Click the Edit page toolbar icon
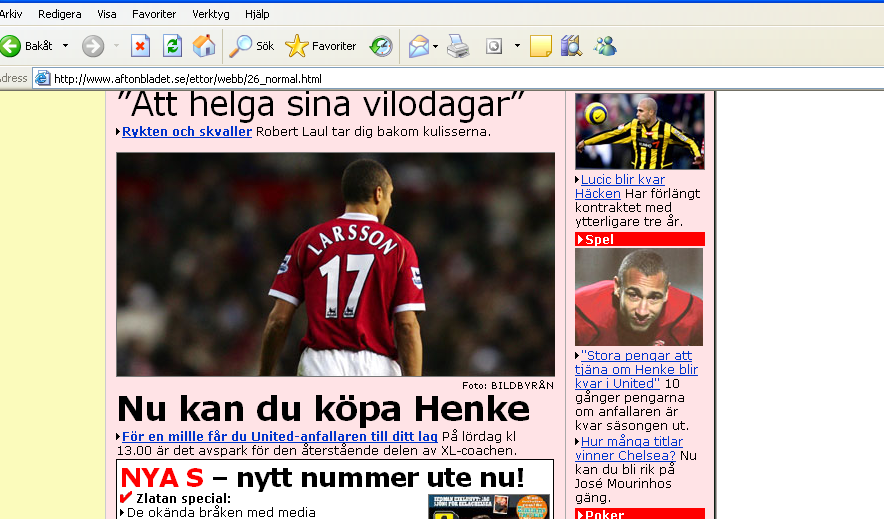The height and width of the screenshot is (519, 884). [494, 46]
